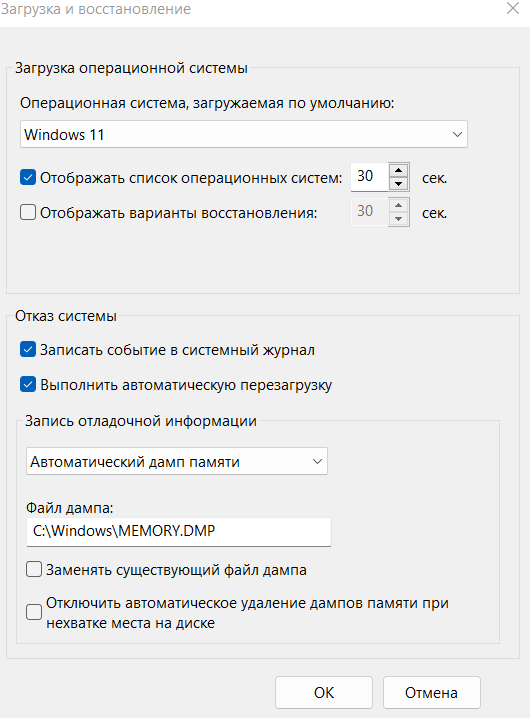Uncheck Записать событие в системный журнал
This screenshot has height=718, width=530.
28,349
